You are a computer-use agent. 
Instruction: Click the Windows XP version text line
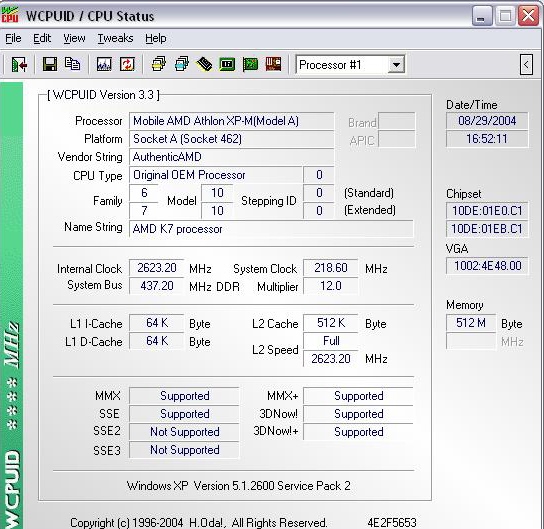239,486
